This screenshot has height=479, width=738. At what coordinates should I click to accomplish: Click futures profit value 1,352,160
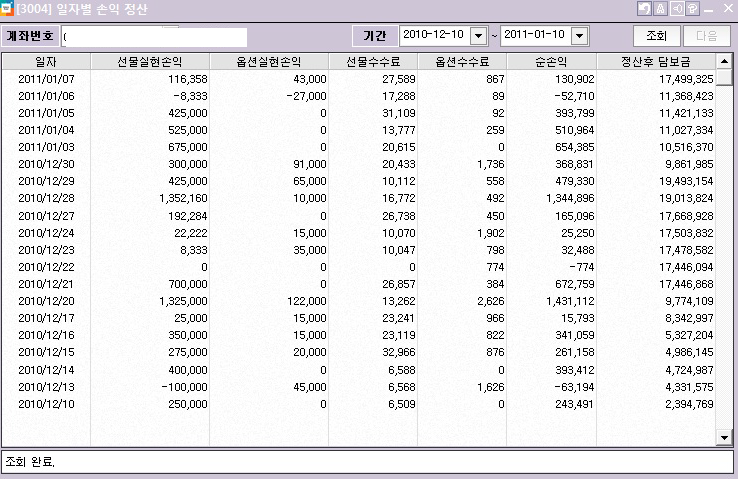pos(183,198)
